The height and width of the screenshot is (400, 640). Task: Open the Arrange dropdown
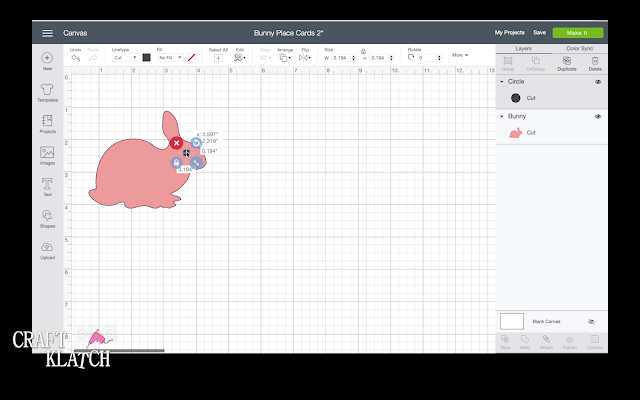[x=285, y=58]
